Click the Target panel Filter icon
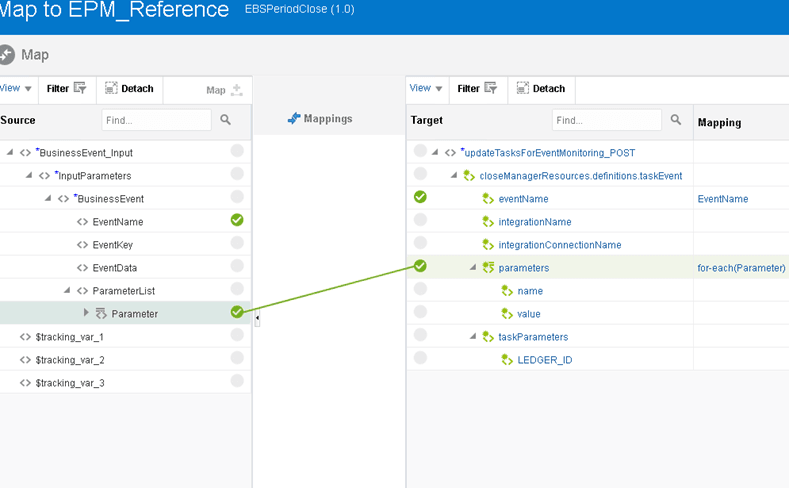The image size is (789, 488). click(491, 88)
